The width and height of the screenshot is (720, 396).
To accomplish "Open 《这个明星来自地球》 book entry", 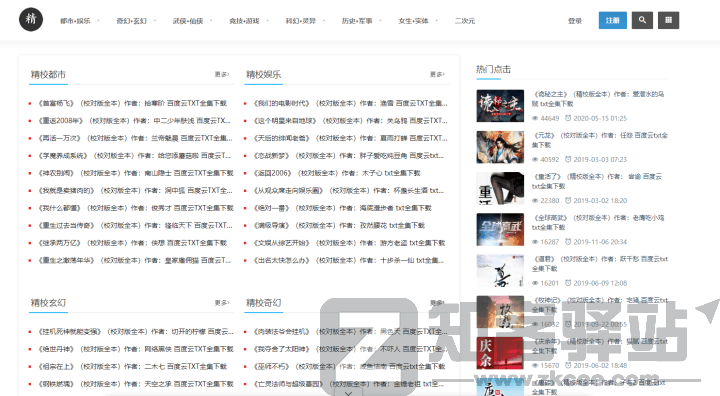I will tap(350, 121).
